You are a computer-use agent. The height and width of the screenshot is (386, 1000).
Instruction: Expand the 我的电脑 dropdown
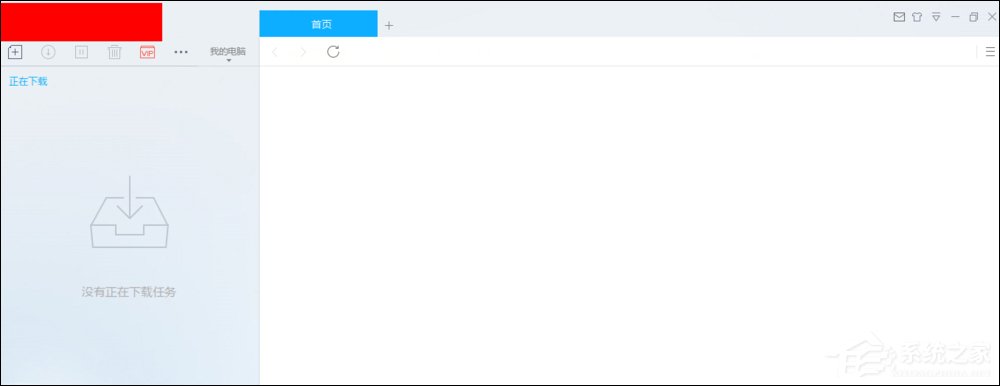(x=228, y=53)
